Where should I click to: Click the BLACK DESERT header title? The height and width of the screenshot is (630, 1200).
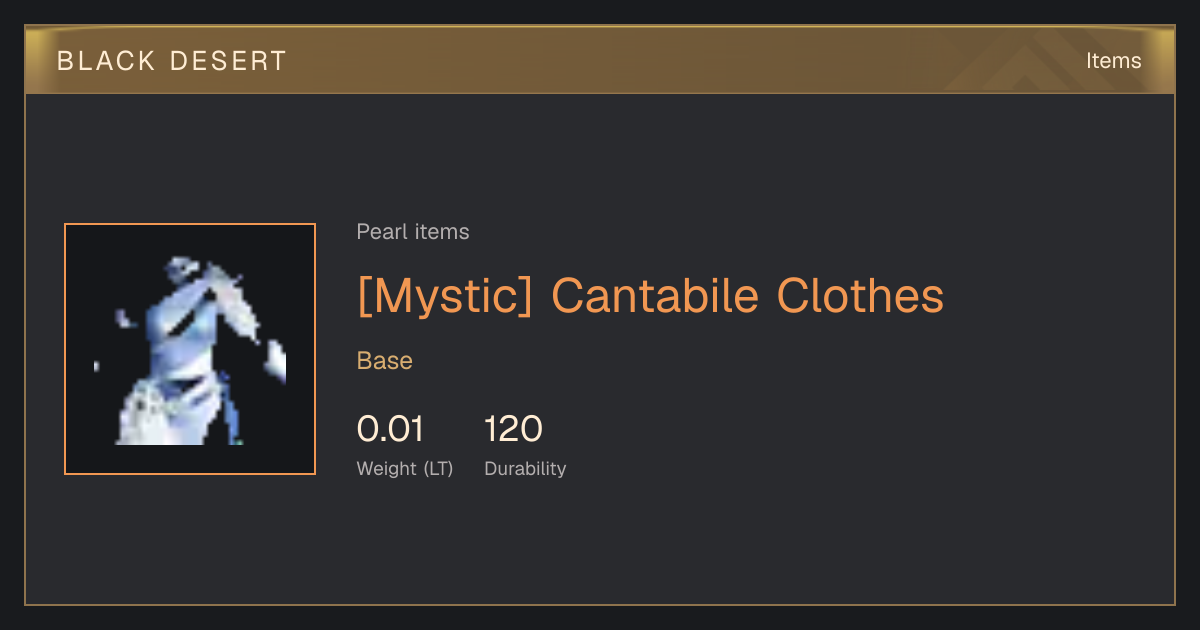(172, 61)
